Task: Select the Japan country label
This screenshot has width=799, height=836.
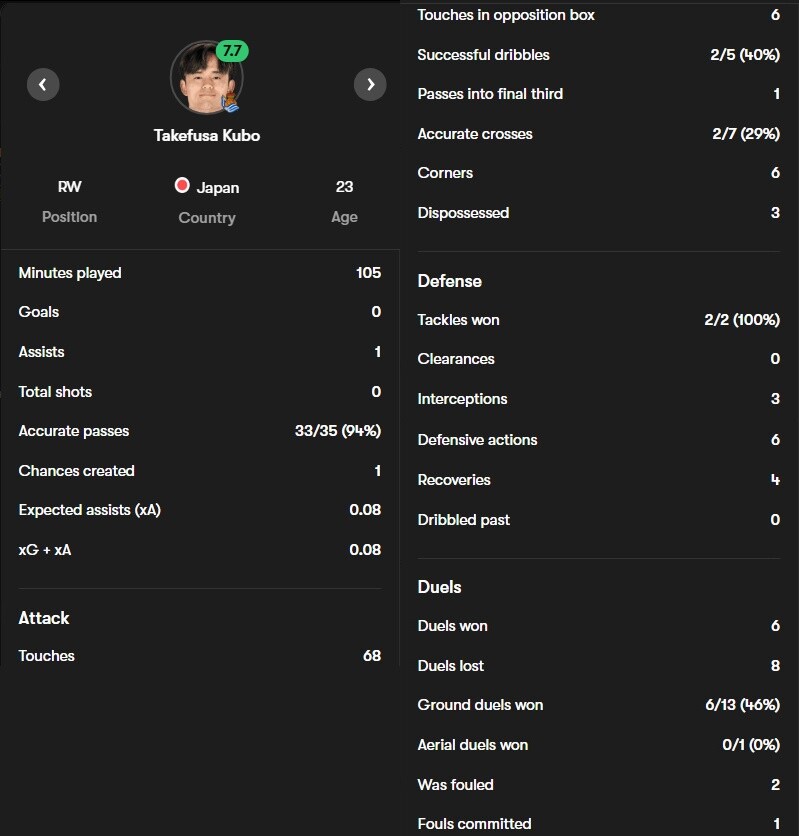Action: coord(217,188)
